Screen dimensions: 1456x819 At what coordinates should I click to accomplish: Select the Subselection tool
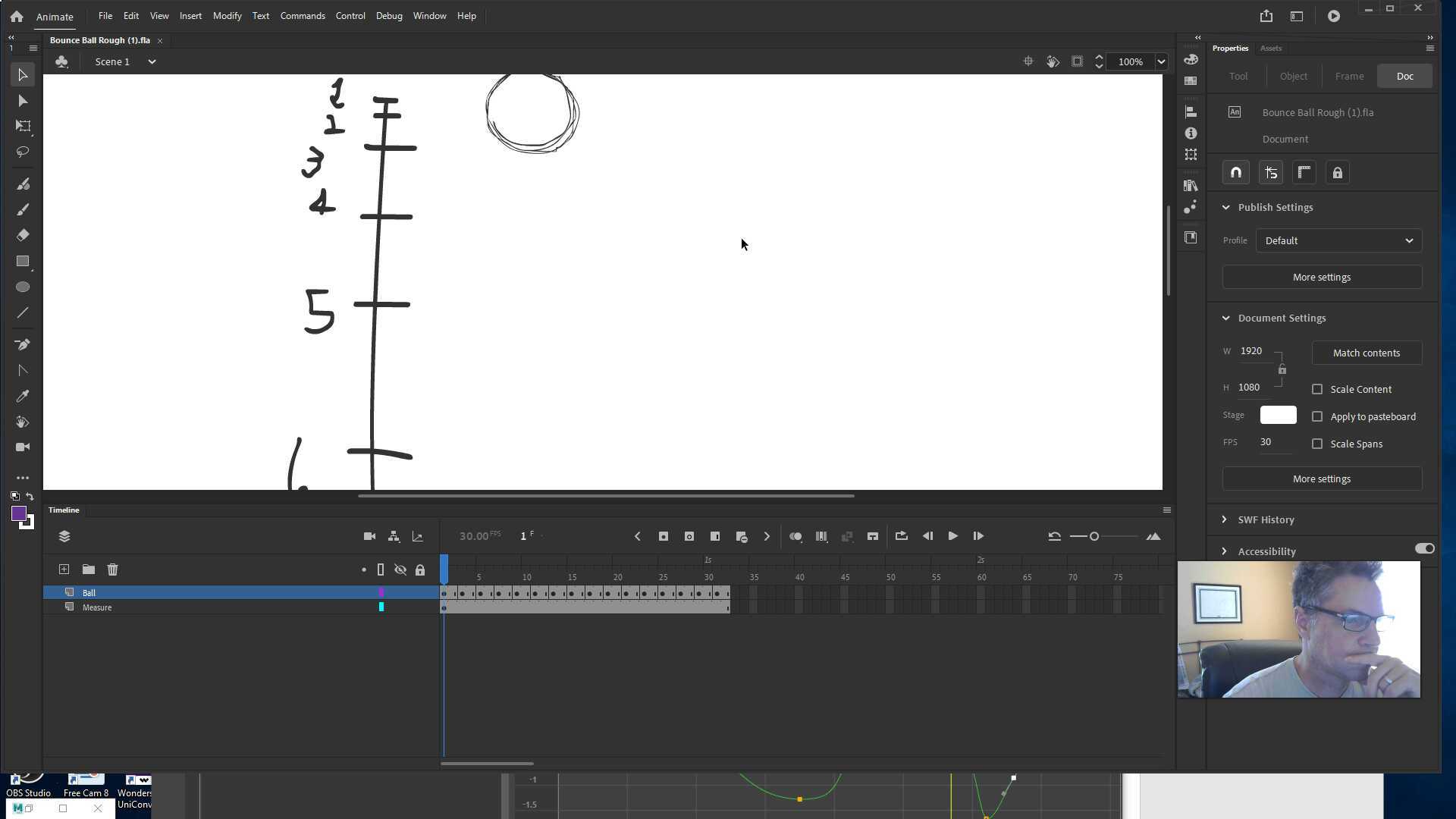coord(22,100)
